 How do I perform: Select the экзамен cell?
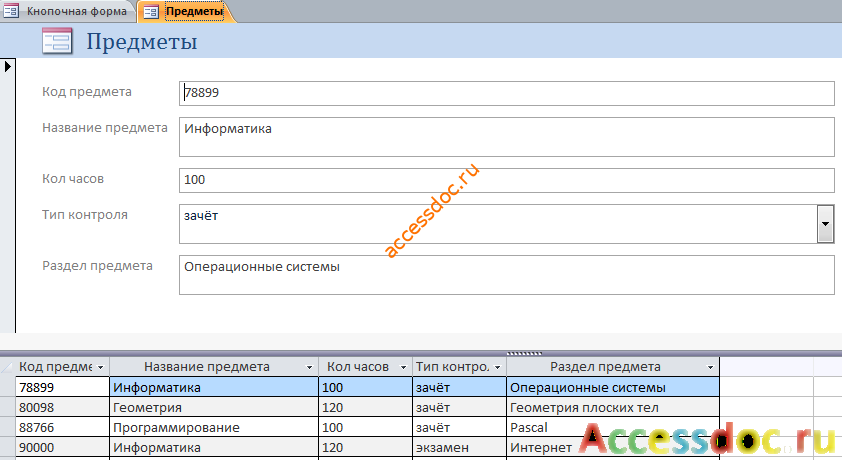click(459, 448)
